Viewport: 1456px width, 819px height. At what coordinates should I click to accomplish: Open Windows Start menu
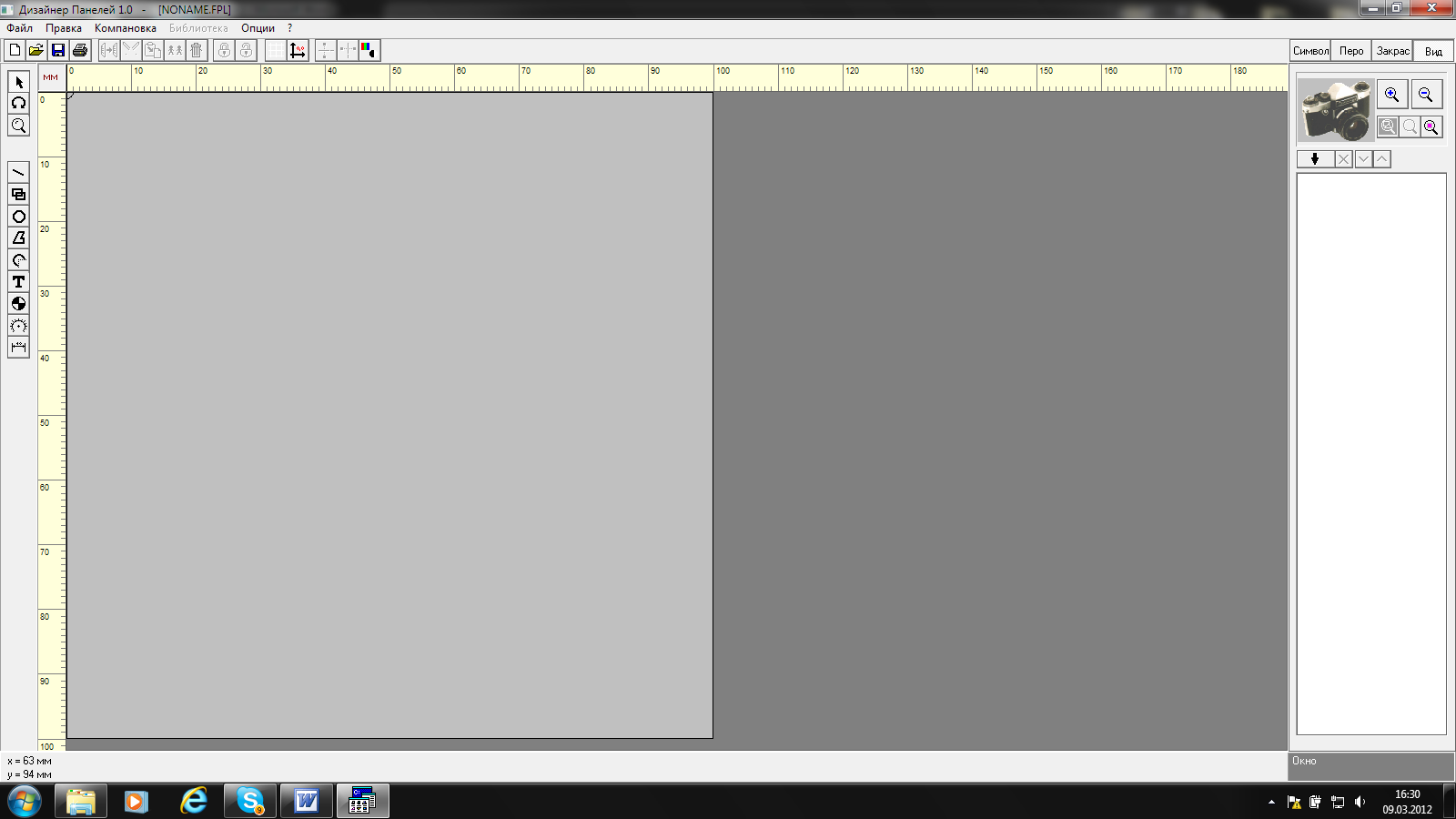[25, 802]
